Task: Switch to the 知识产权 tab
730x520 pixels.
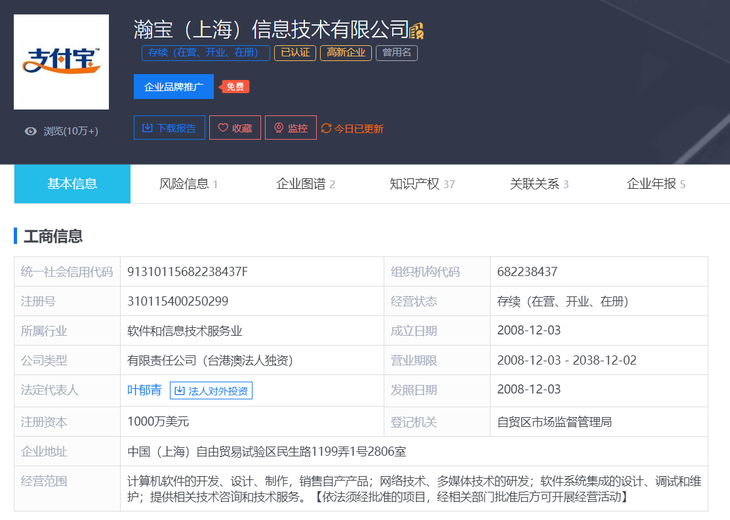Action: click(x=422, y=184)
